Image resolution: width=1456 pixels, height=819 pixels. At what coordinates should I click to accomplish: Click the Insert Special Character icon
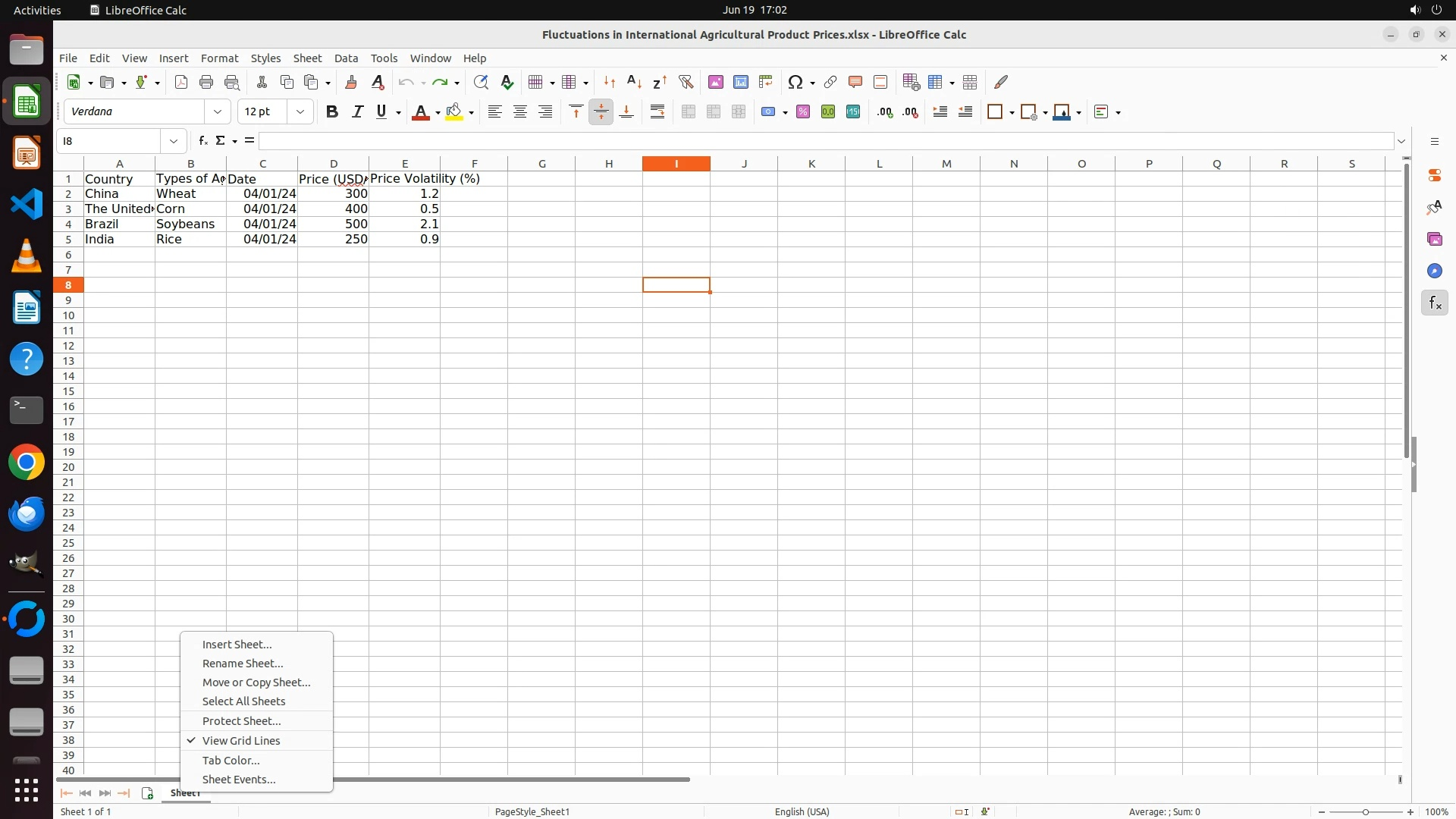795,83
